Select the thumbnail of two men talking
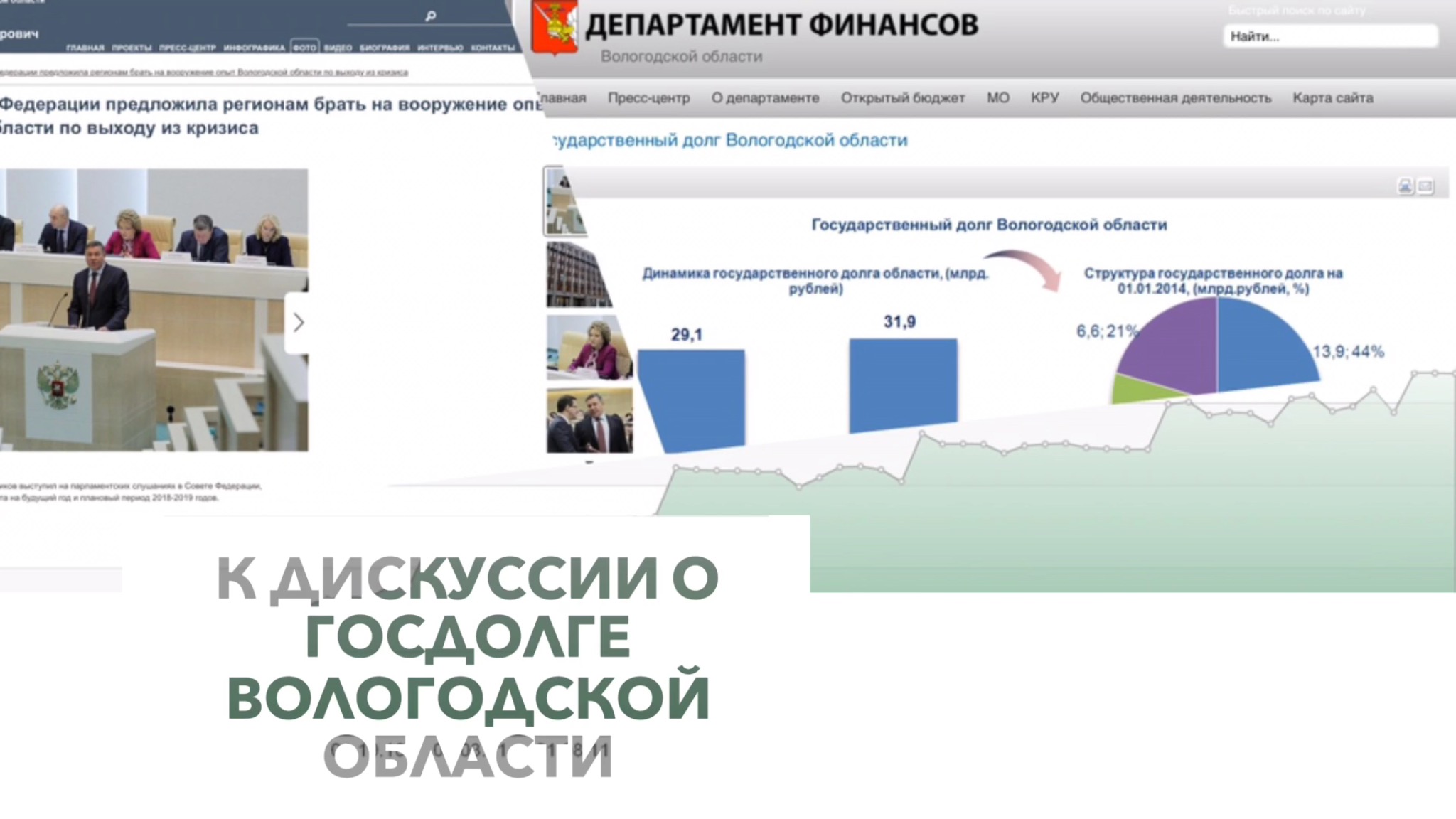The height and width of the screenshot is (819, 1456). 589,420
